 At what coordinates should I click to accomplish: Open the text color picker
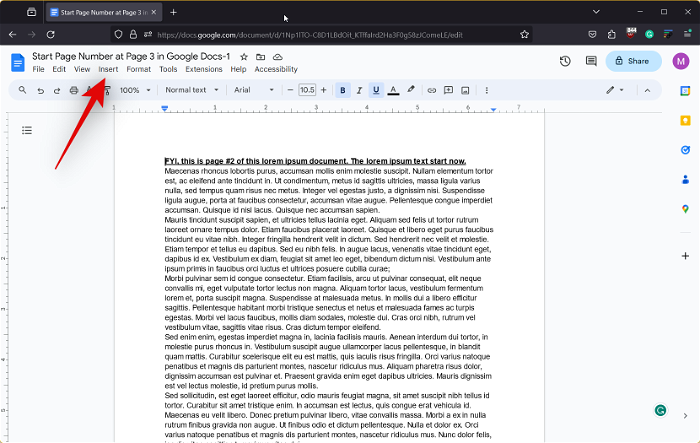393,90
